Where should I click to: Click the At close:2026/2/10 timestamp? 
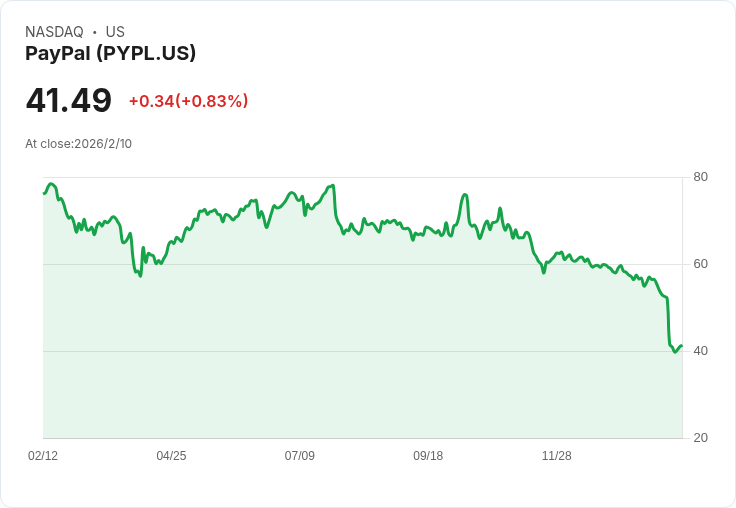[x=78, y=144]
